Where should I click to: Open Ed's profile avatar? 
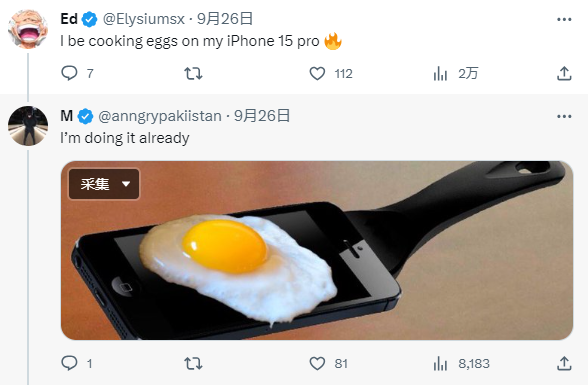28,29
